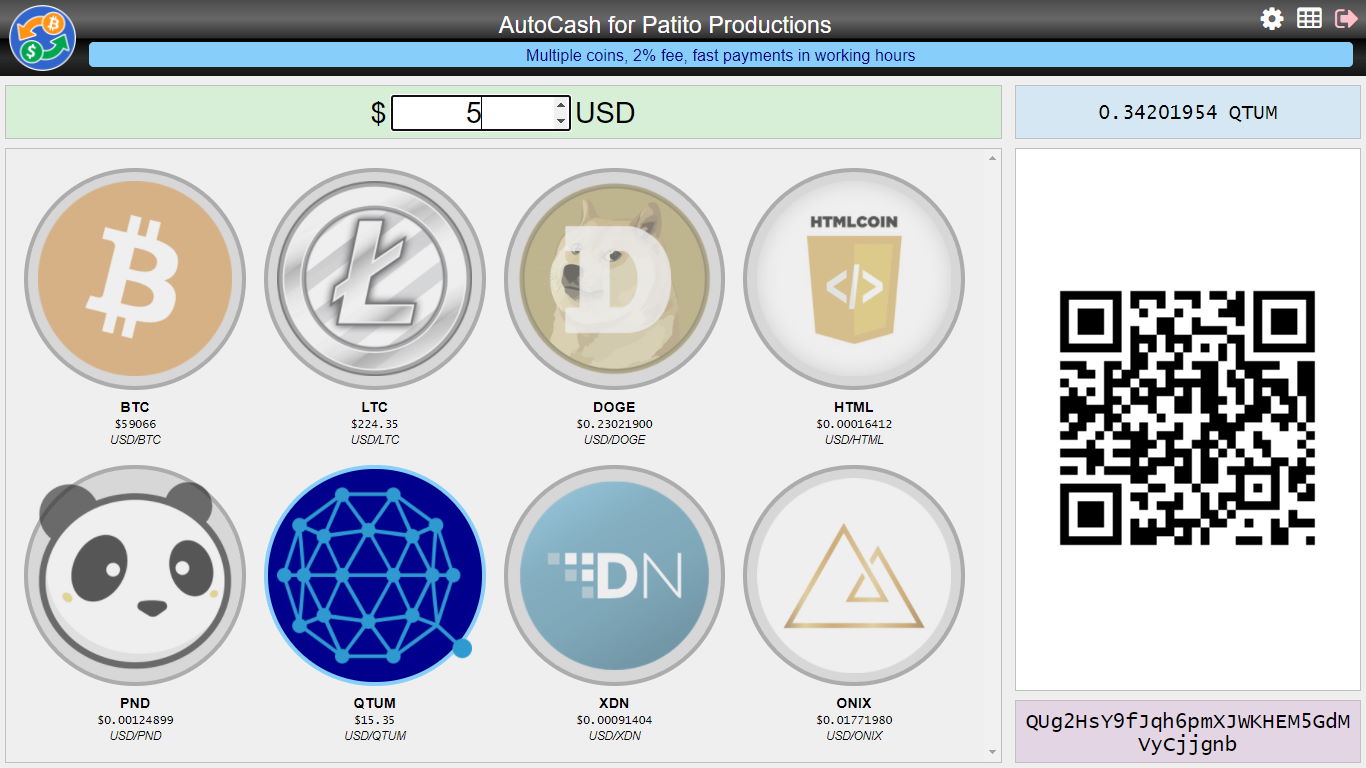
Task: Click the QTUM wallet address box
Action: click(x=1188, y=732)
